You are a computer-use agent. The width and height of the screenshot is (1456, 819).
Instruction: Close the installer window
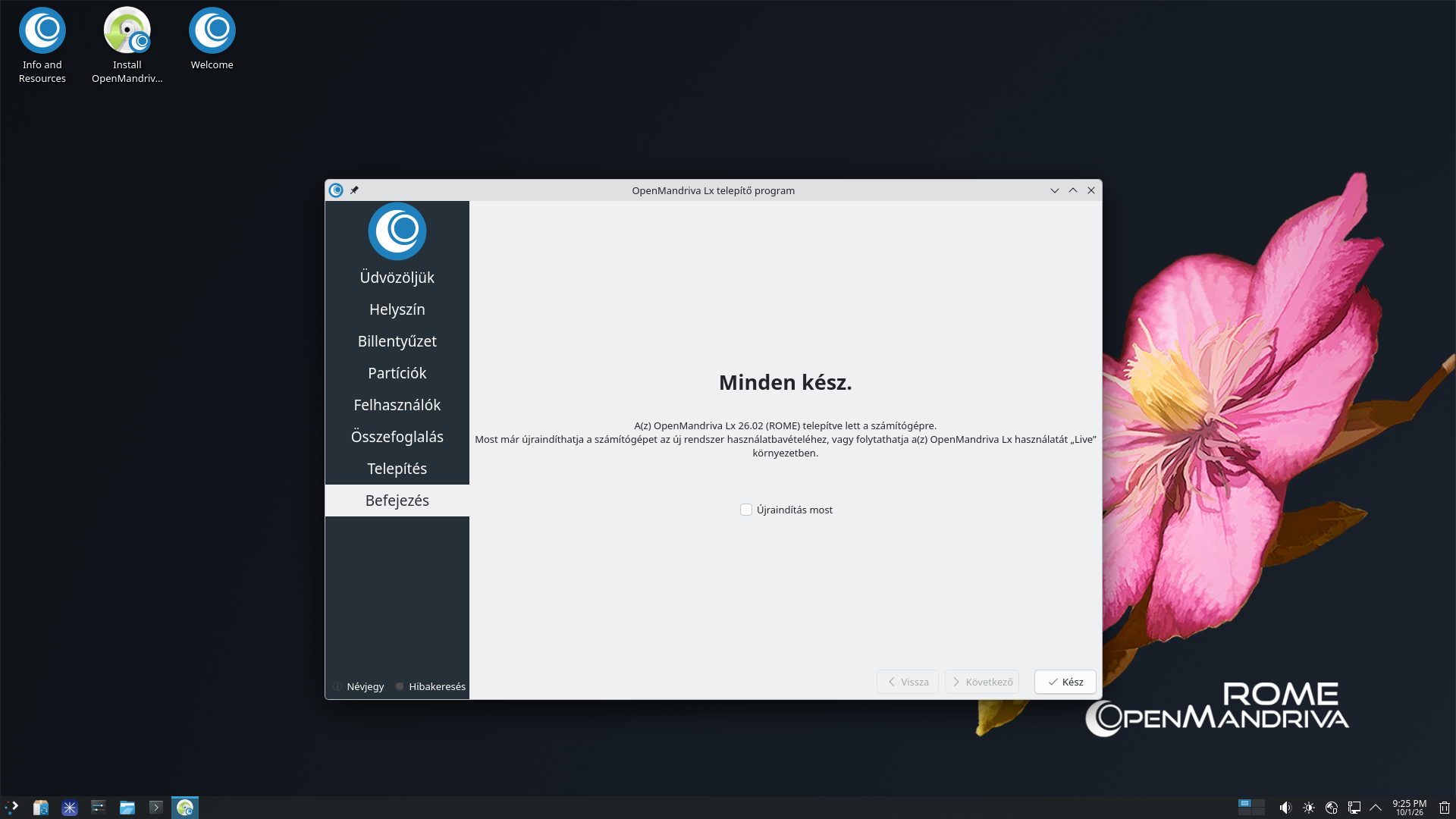click(1091, 190)
